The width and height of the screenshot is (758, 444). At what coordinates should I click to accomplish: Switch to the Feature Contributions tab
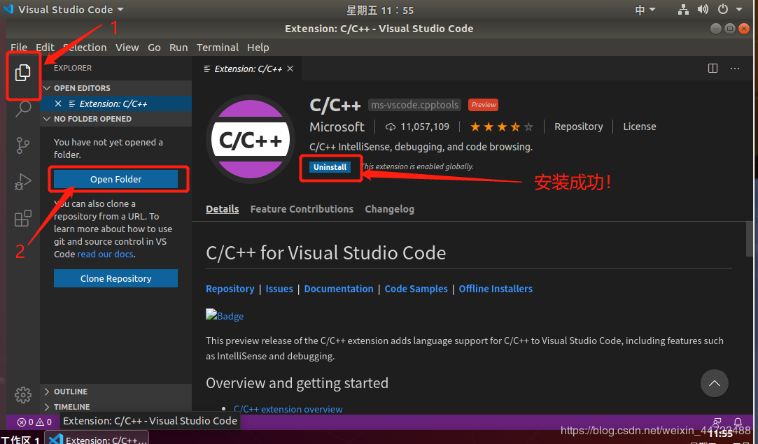coord(302,209)
